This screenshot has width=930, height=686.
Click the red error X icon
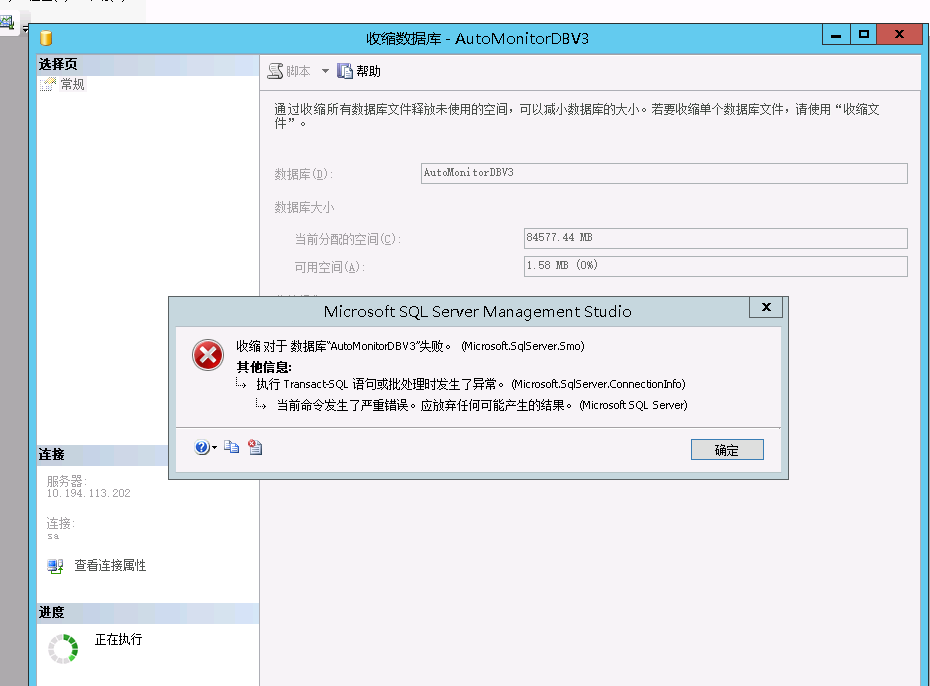click(208, 355)
